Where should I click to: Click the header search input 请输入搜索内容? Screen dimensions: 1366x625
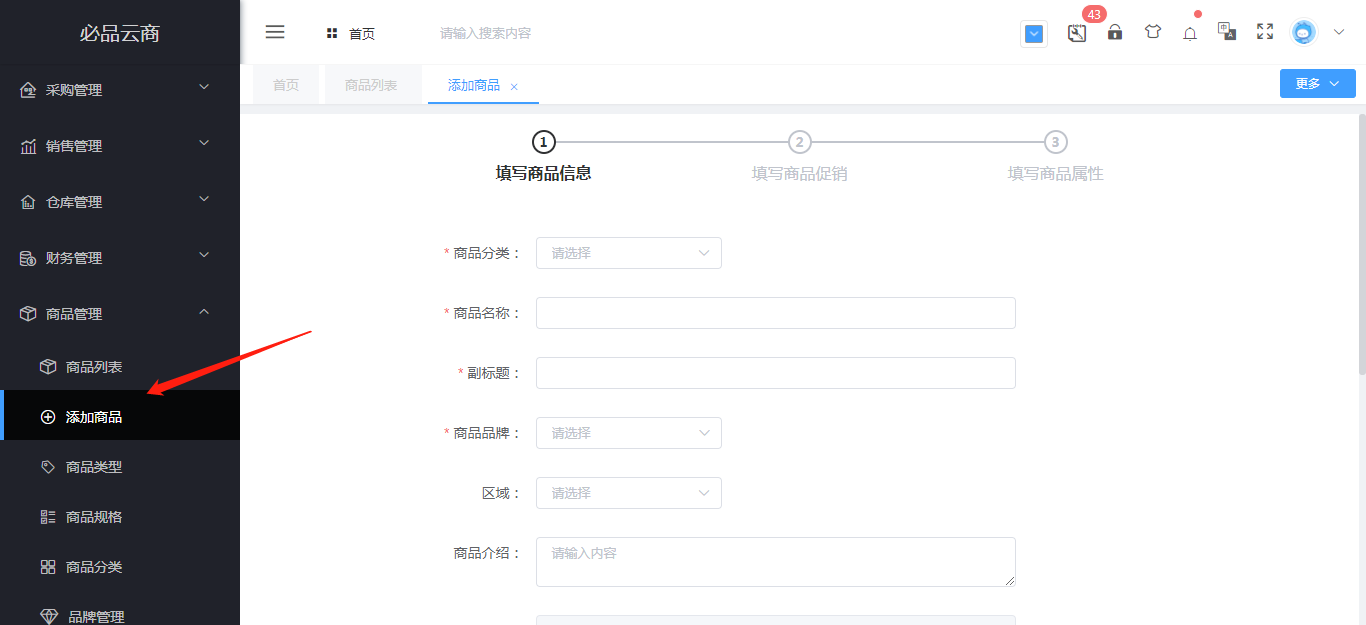tap(485, 33)
